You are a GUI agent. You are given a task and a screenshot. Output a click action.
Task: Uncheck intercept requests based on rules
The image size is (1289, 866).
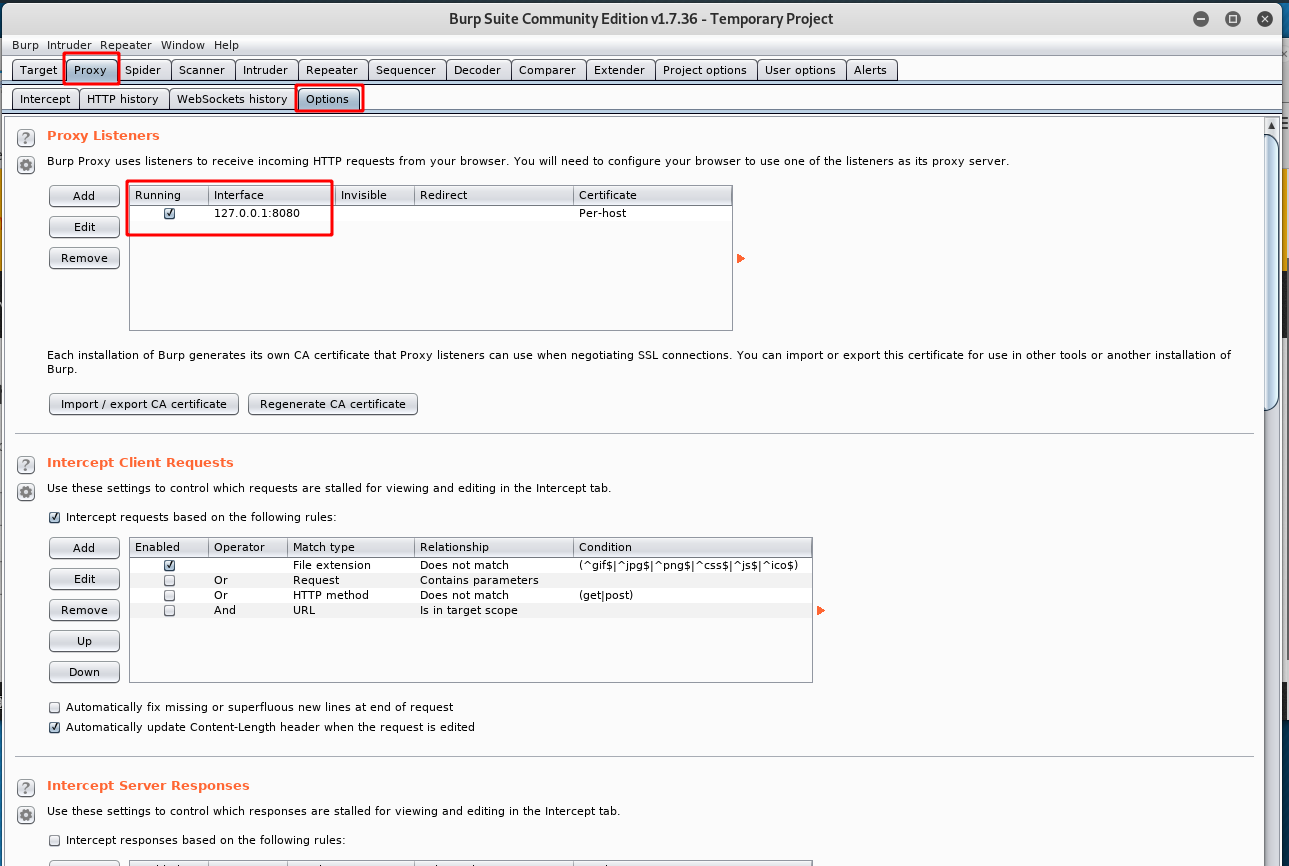coord(54,517)
